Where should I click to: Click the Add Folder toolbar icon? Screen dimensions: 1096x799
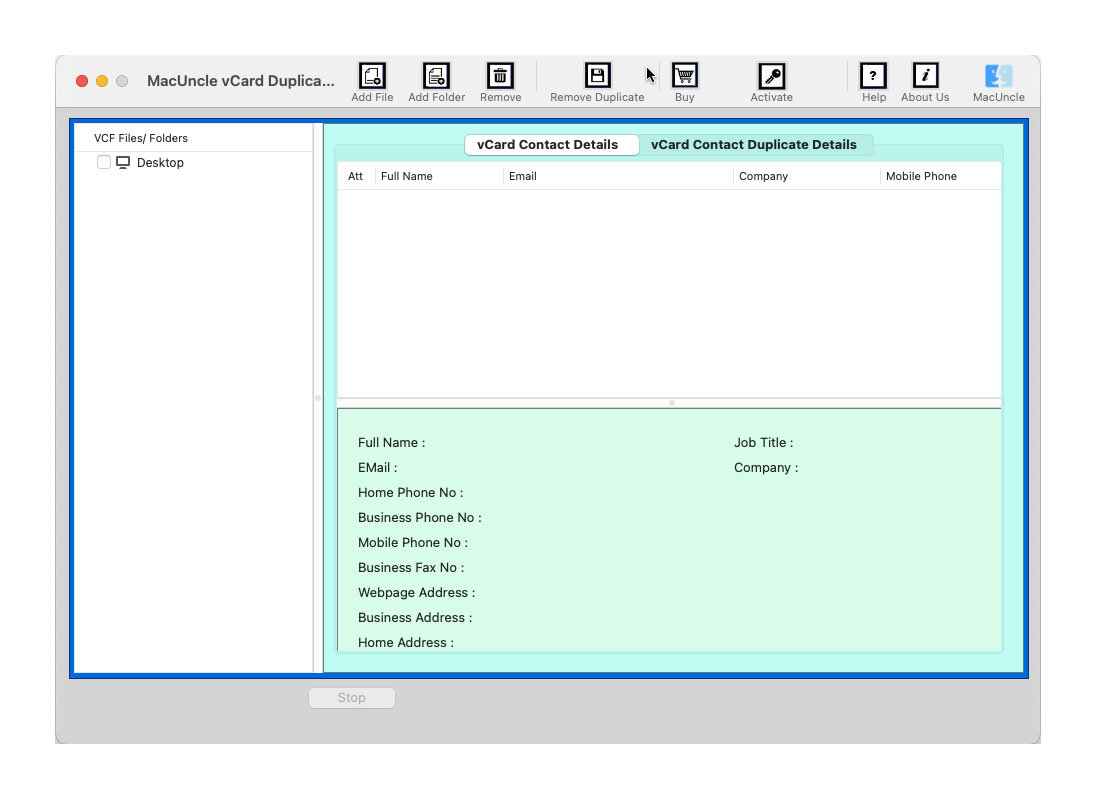[436, 76]
